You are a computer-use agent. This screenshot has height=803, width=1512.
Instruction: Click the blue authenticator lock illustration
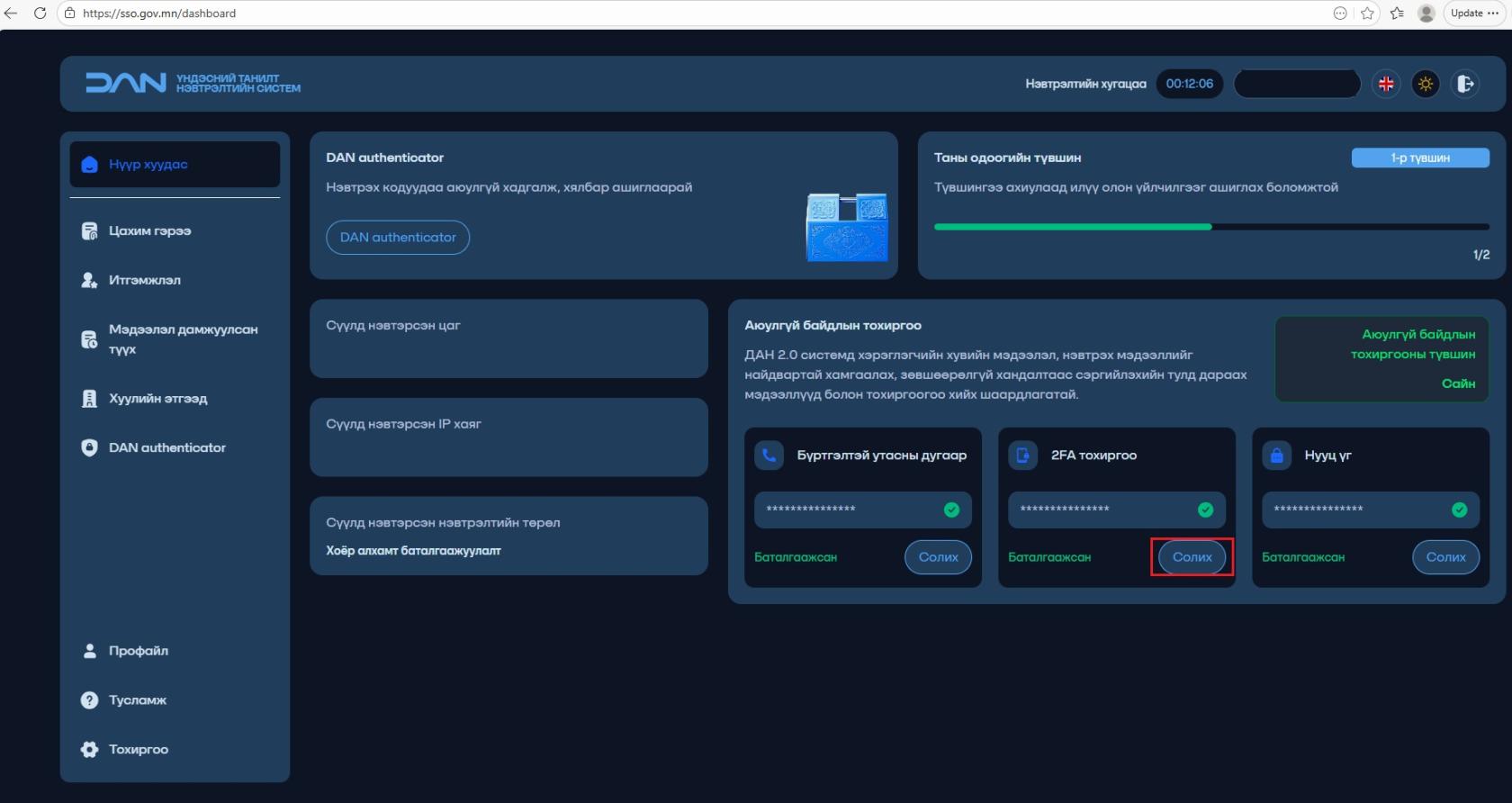pyautogui.click(x=846, y=227)
